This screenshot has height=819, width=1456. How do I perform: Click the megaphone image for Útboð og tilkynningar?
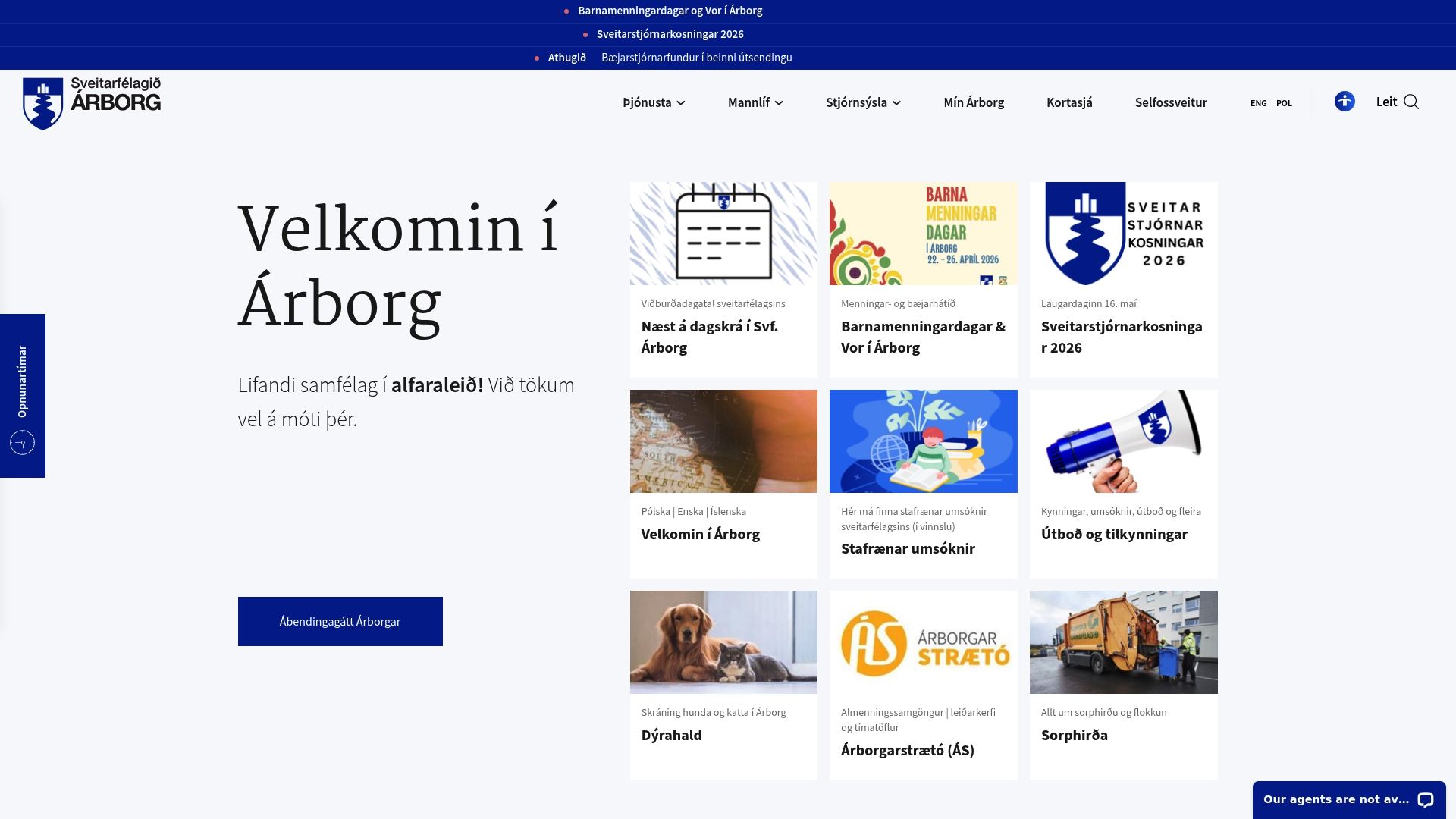[1123, 441]
